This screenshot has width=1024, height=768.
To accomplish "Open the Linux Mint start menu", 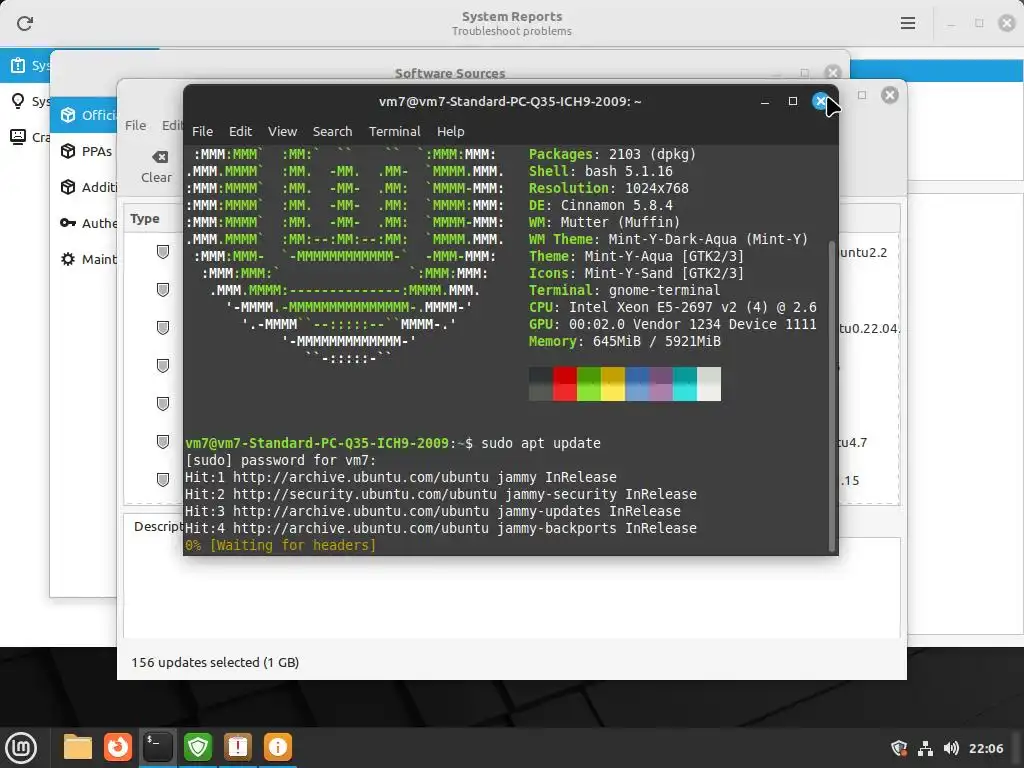I will [x=21, y=747].
